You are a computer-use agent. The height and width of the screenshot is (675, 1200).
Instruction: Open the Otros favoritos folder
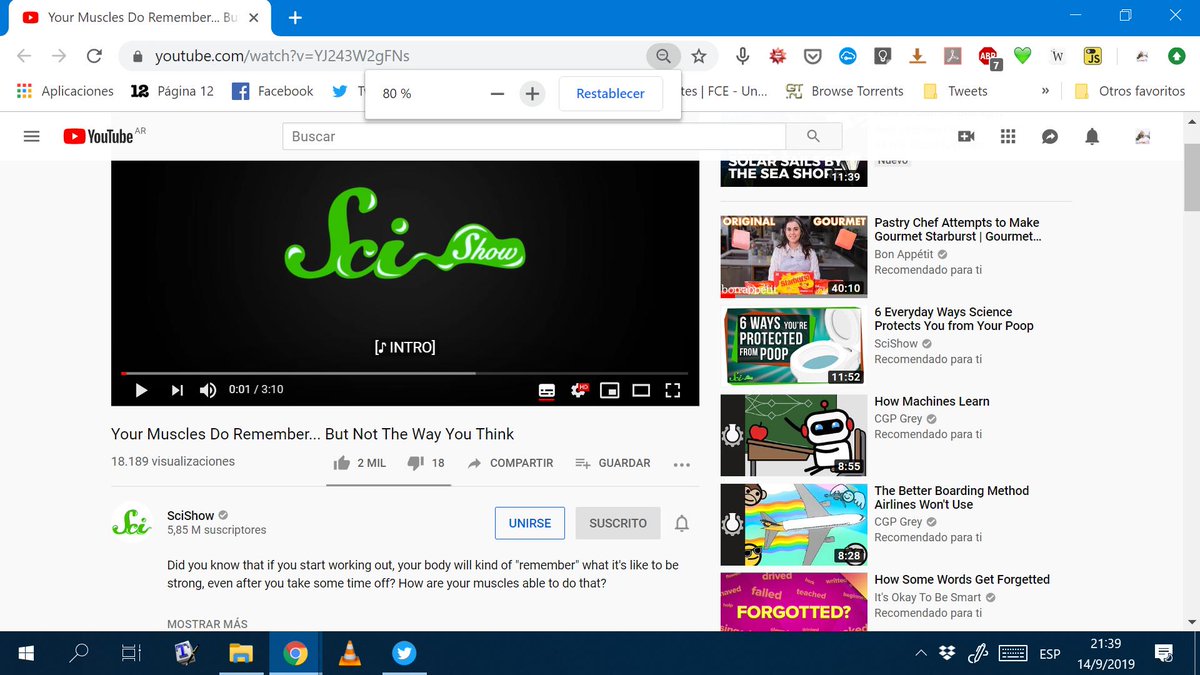1129,91
